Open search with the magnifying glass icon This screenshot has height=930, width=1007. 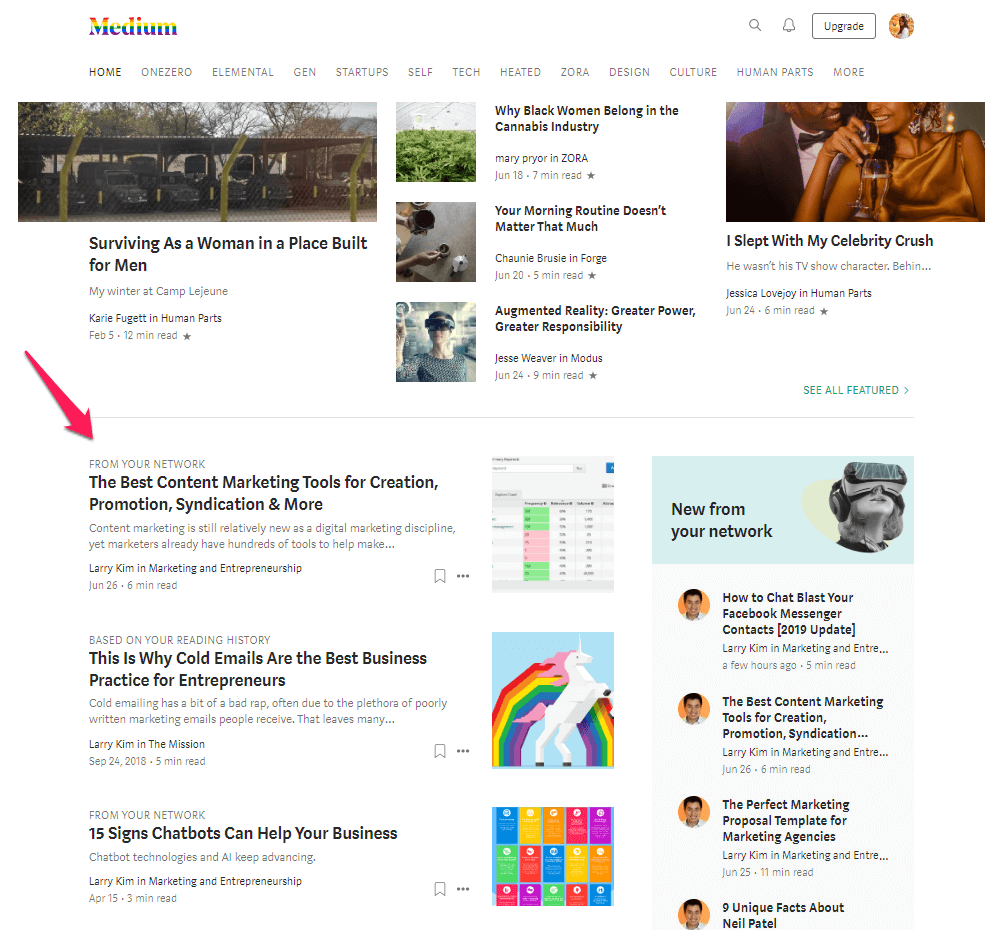[x=755, y=26]
